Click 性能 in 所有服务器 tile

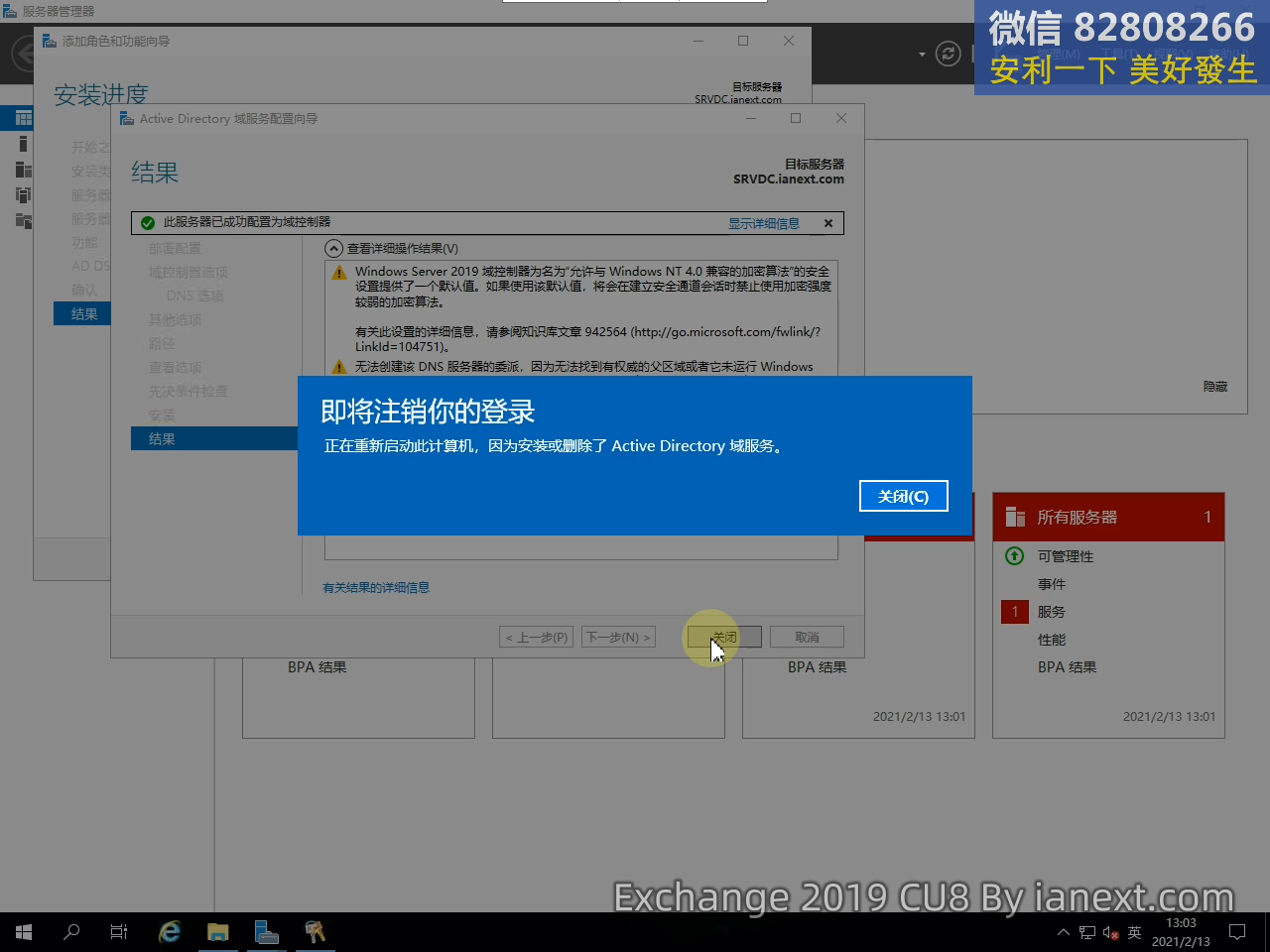tap(1052, 640)
